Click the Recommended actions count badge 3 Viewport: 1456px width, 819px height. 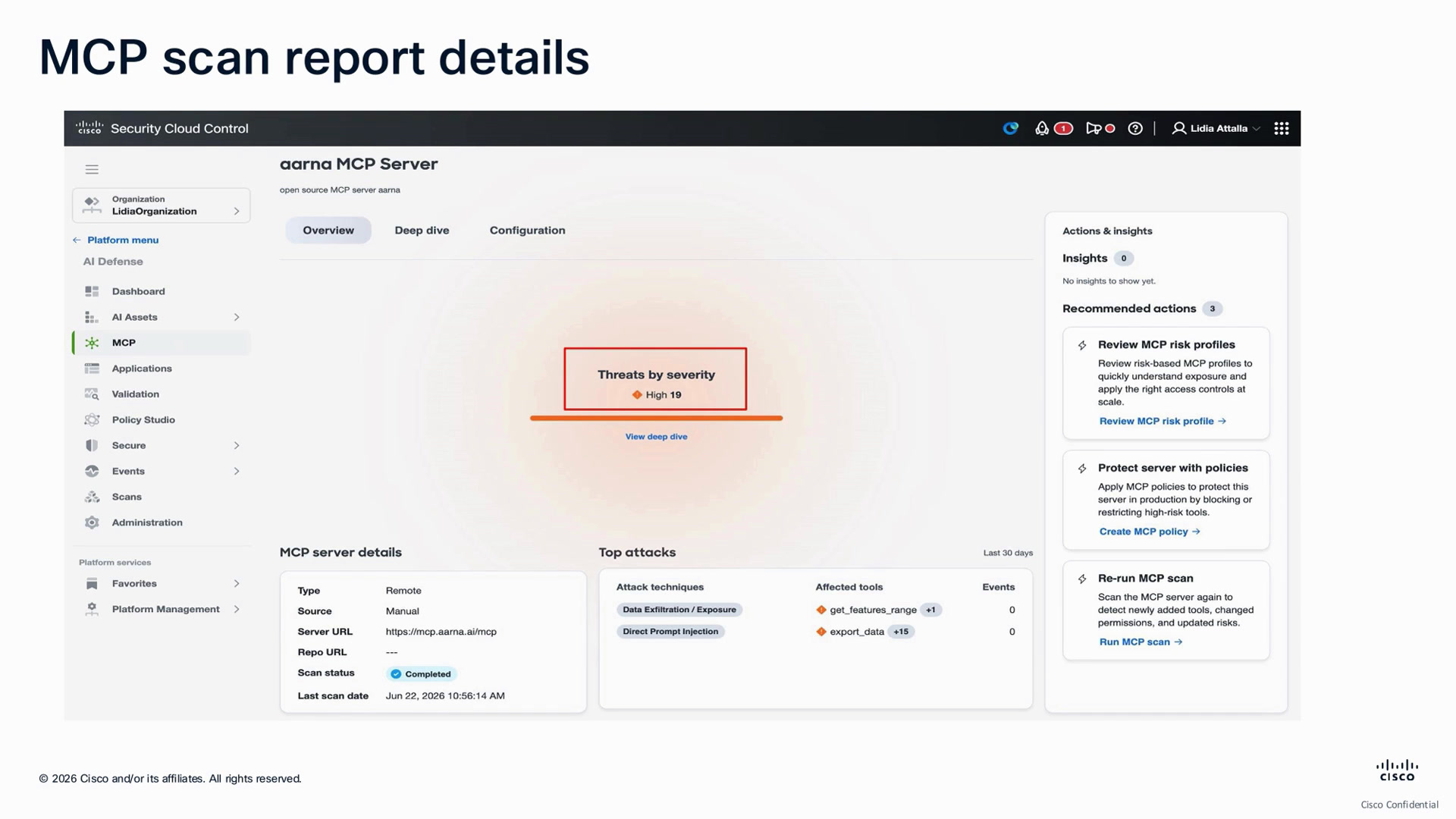1212,309
